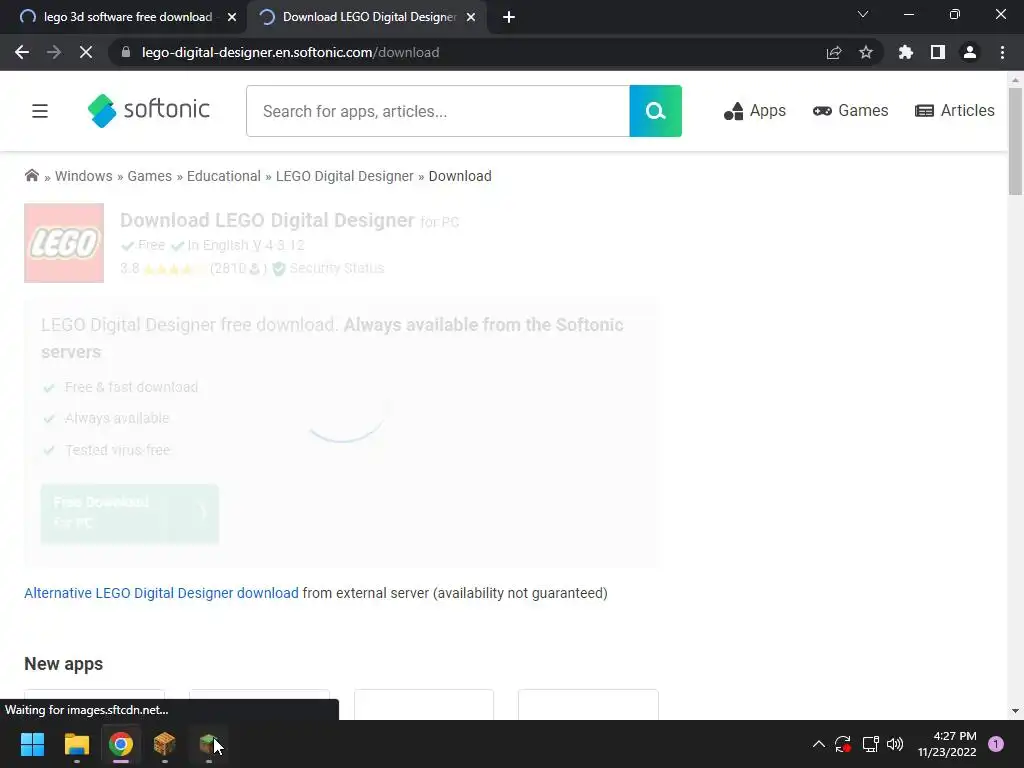Click the Download LEGO Digital Designer heading
The image size is (1024, 768).
point(267,220)
